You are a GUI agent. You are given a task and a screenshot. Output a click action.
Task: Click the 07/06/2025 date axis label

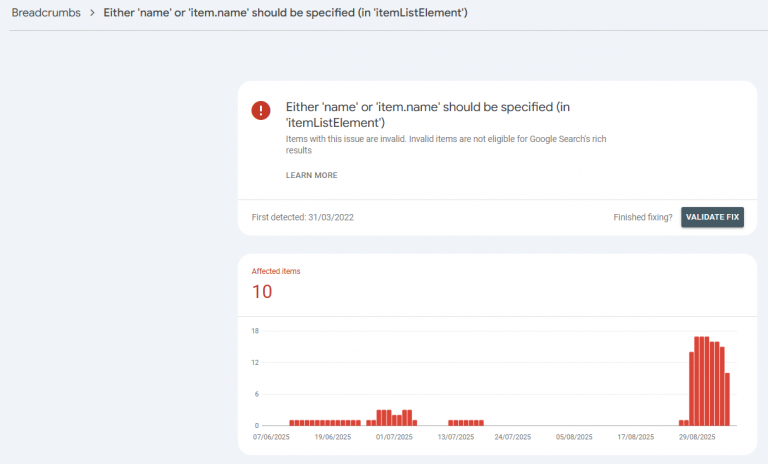coord(271,437)
